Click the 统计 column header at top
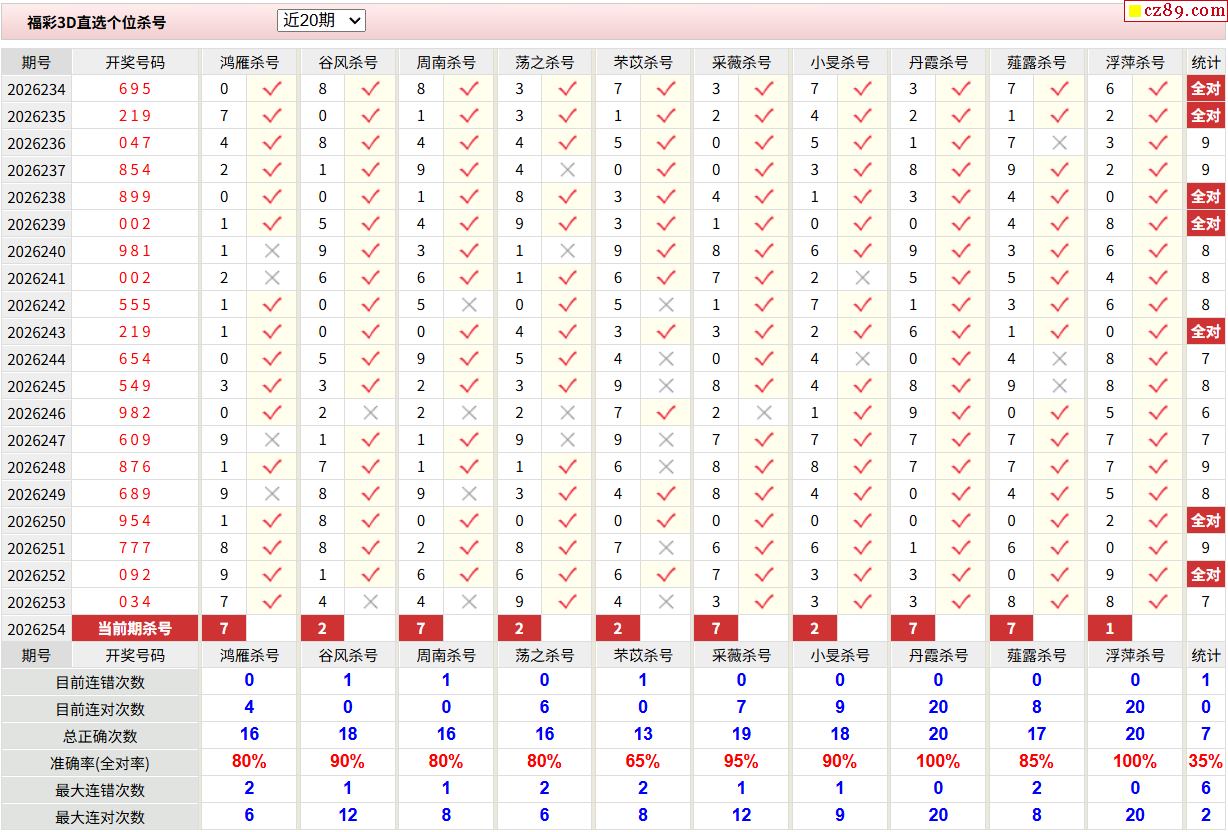Viewport: 1228px width, 832px height. 1206,62
